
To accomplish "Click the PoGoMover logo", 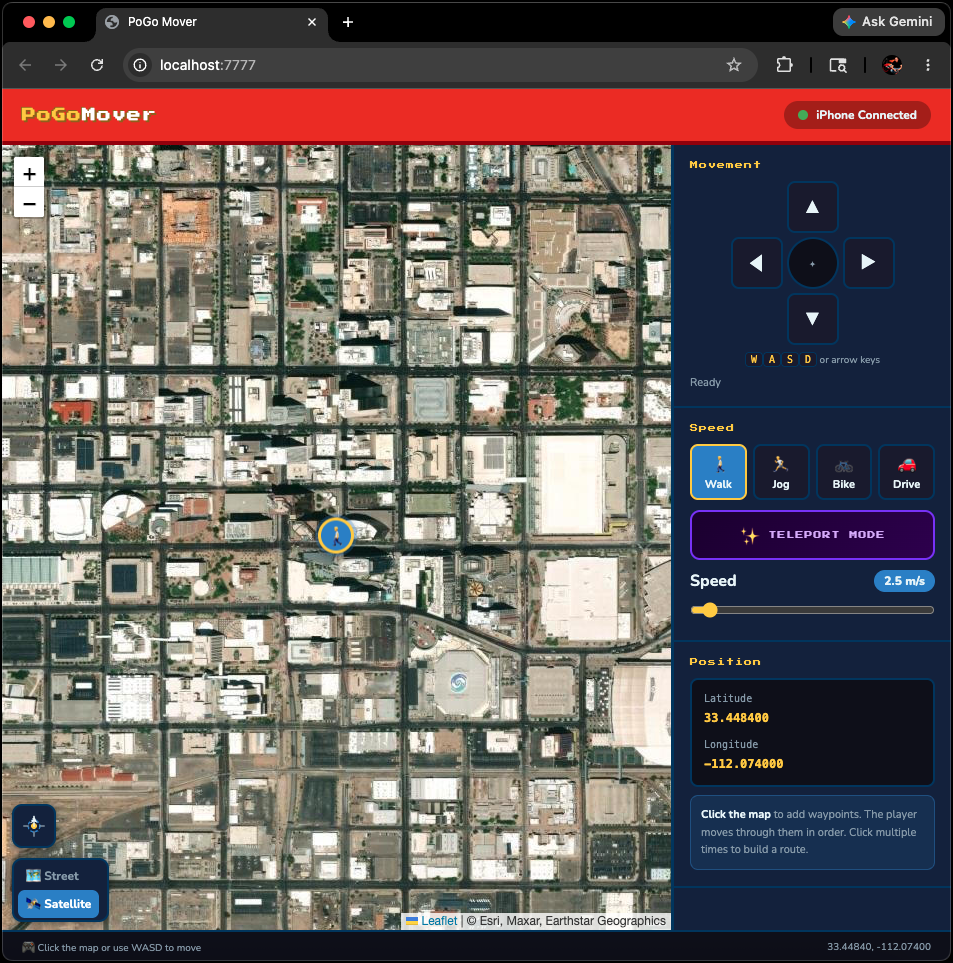I will 88,114.
